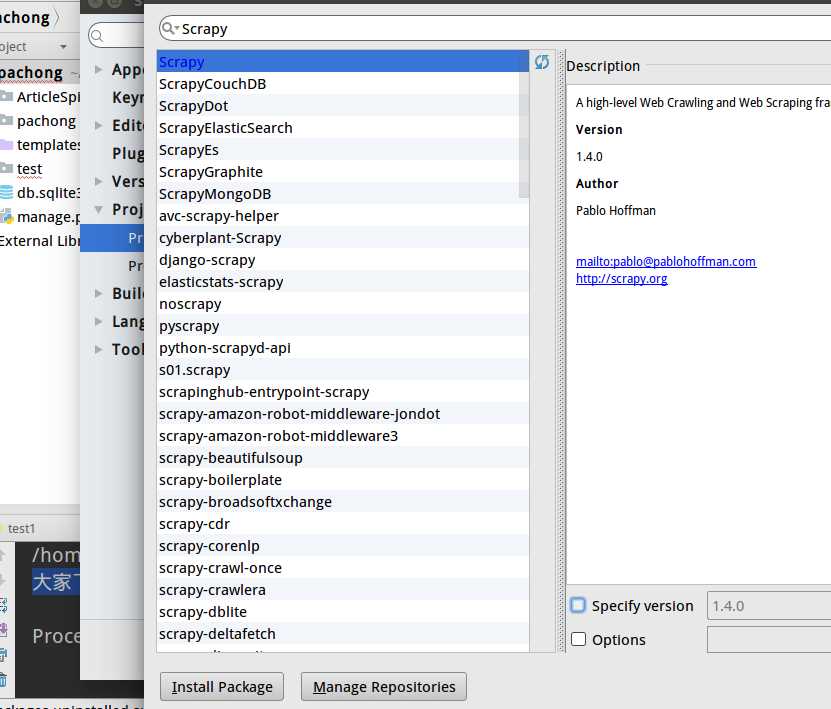Select the test1 run tab
Viewport: 831px width, 709px height.
tap(21, 528)
